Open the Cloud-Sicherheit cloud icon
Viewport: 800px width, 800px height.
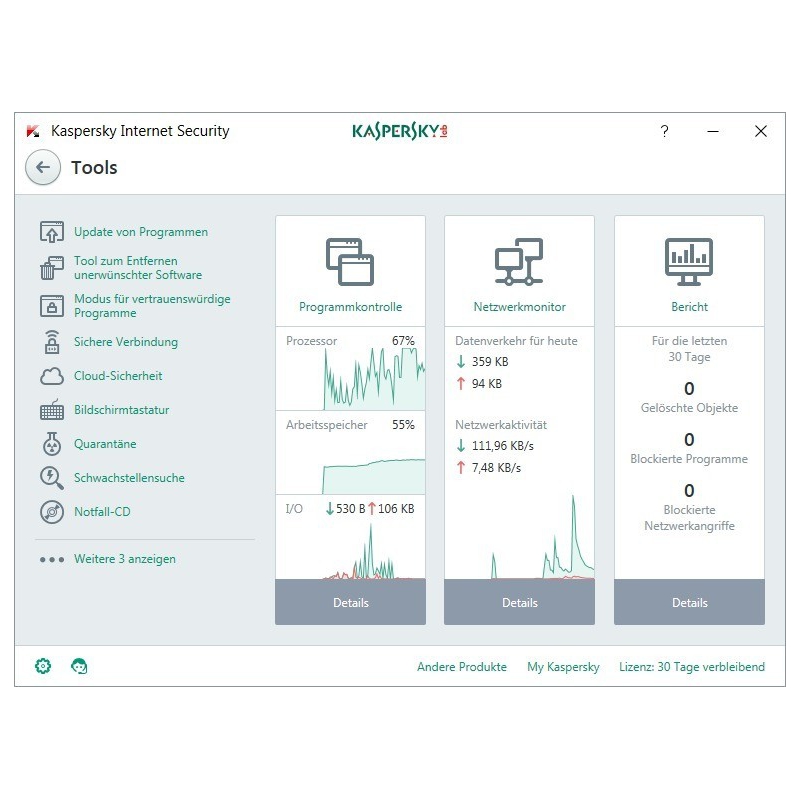point(52,376)
